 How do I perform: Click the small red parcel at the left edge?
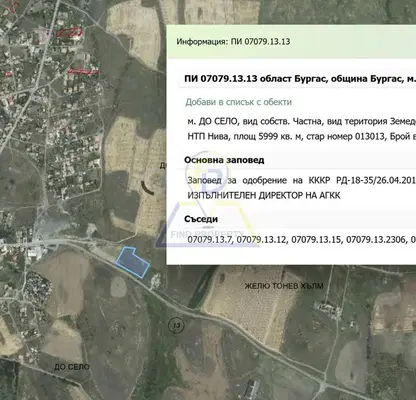(x=7, y=74)
